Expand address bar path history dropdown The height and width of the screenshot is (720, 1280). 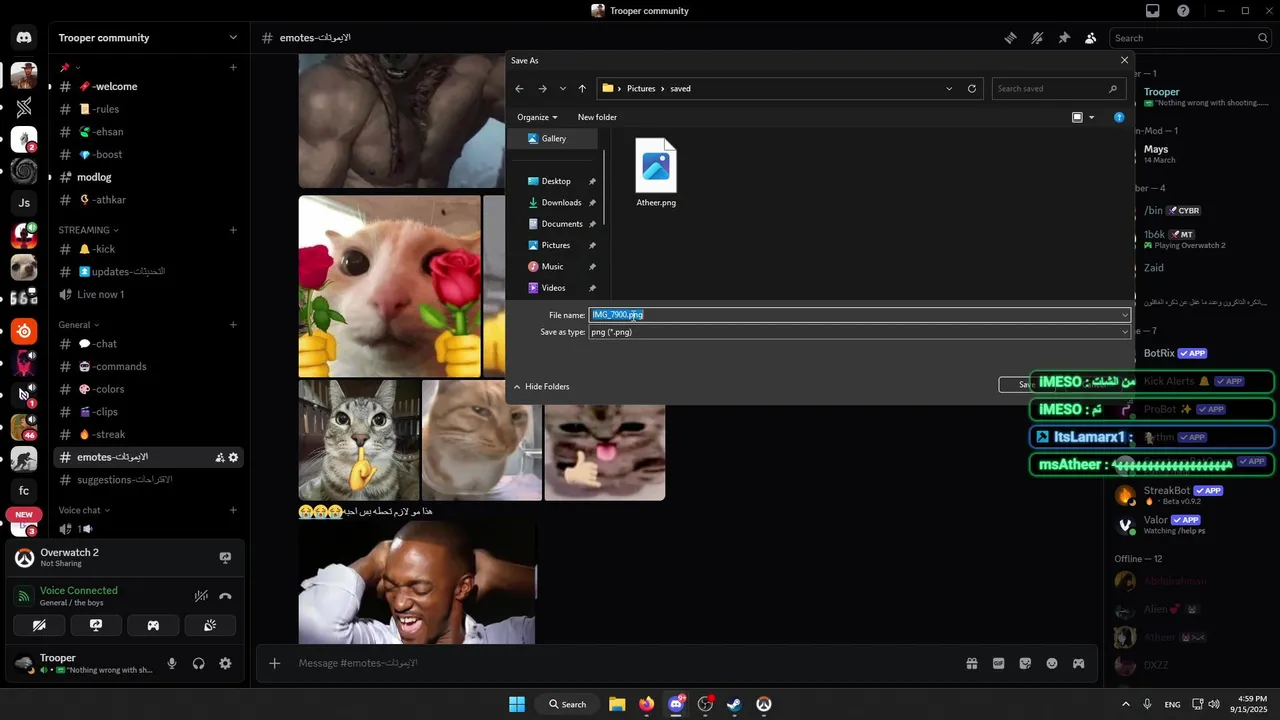pos(949,88)
